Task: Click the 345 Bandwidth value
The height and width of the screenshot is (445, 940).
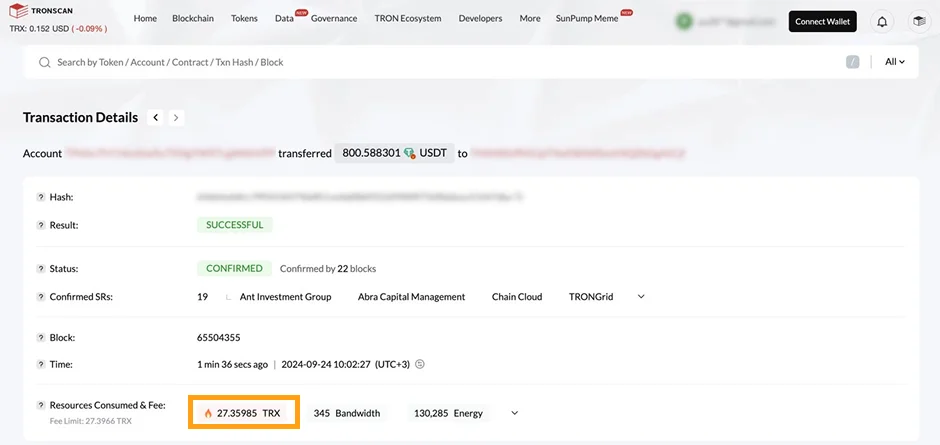Action: (347, 413)
